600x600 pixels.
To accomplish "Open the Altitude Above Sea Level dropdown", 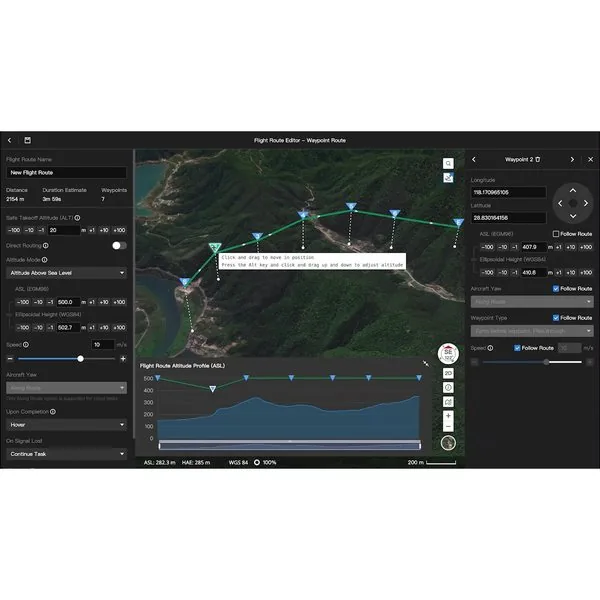I will click(x=67, y=273).
